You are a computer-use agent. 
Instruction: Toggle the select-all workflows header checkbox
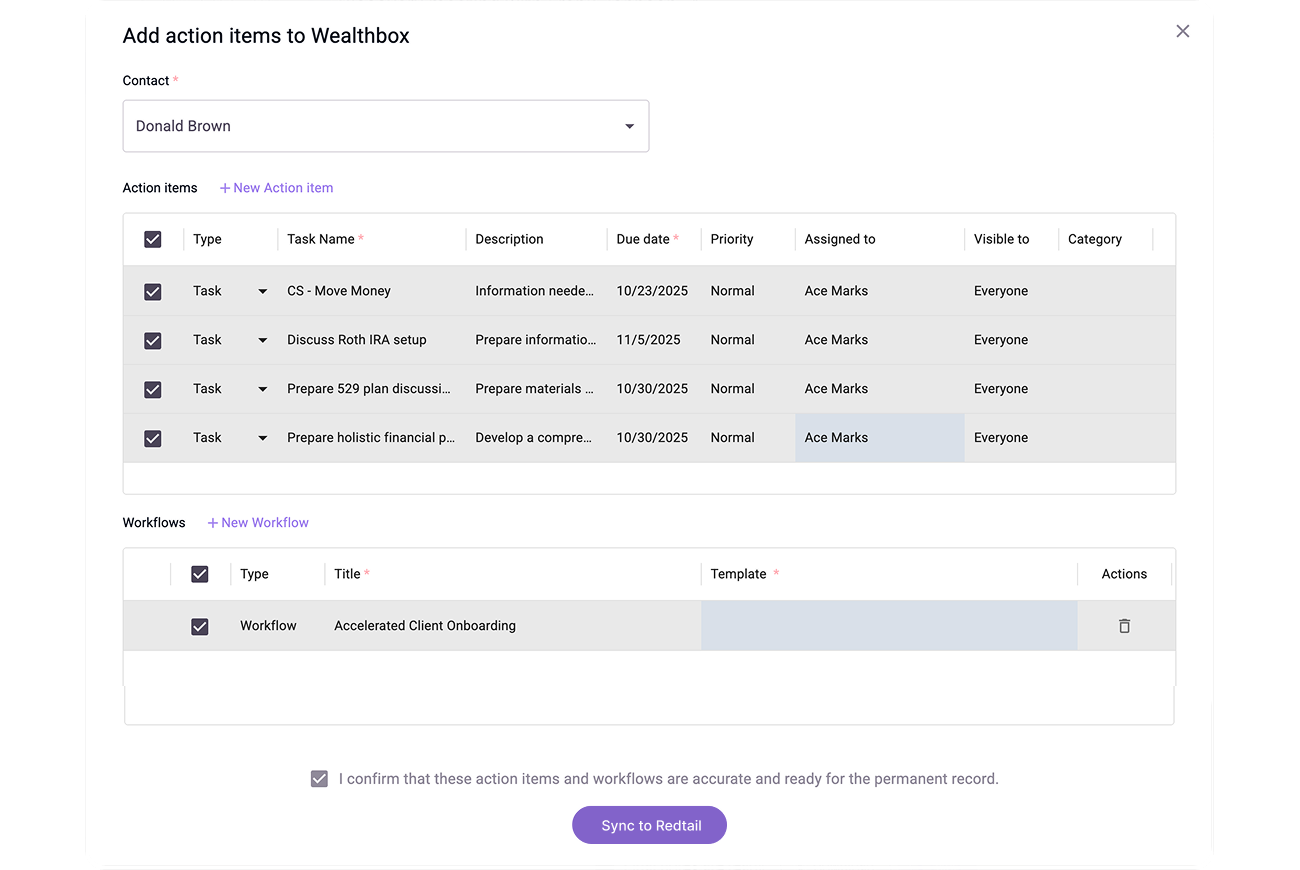(200, 575)
